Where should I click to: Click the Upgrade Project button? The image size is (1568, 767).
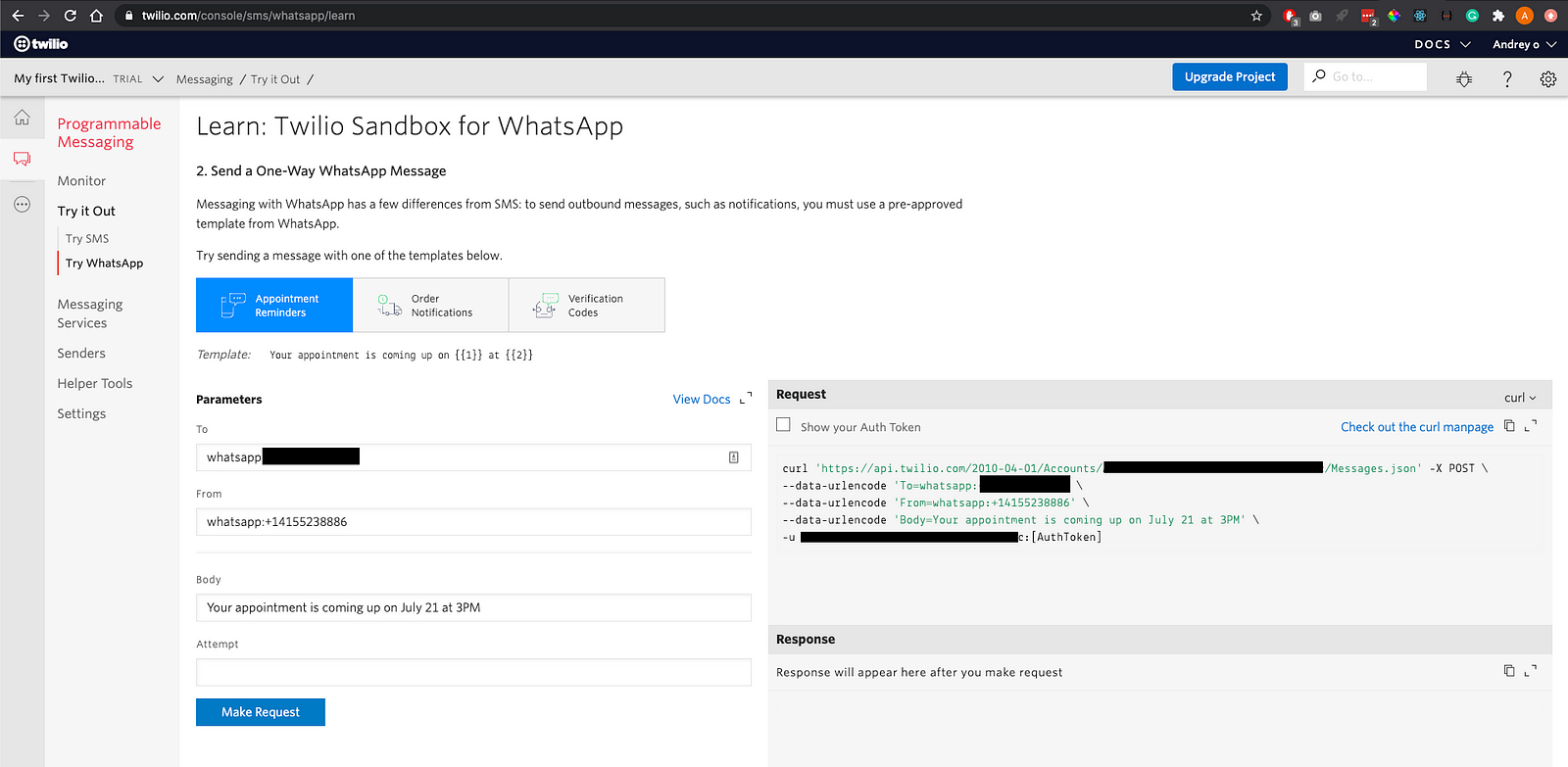tap(1229, 76)
